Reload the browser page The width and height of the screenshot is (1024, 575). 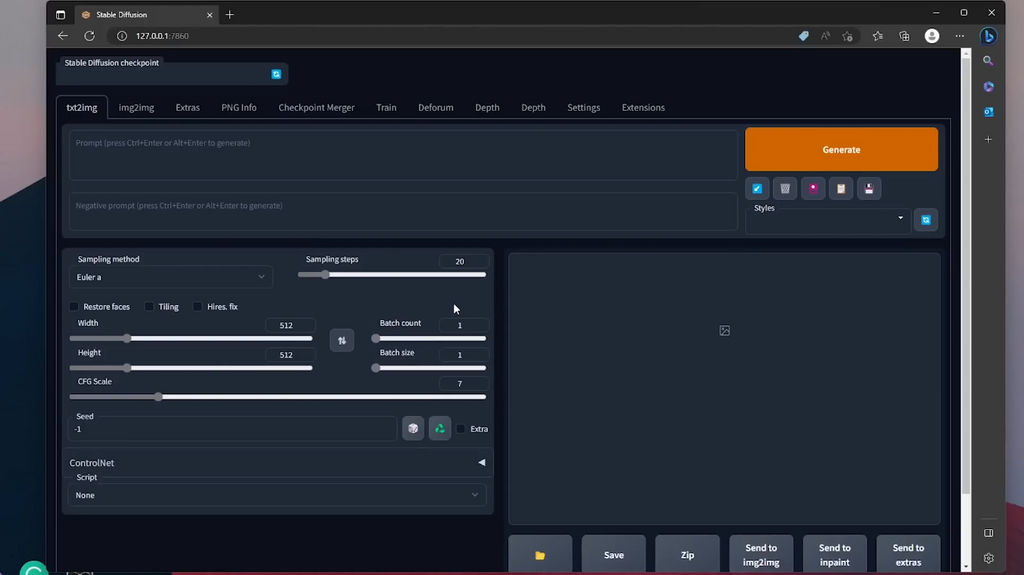point(89,36)
